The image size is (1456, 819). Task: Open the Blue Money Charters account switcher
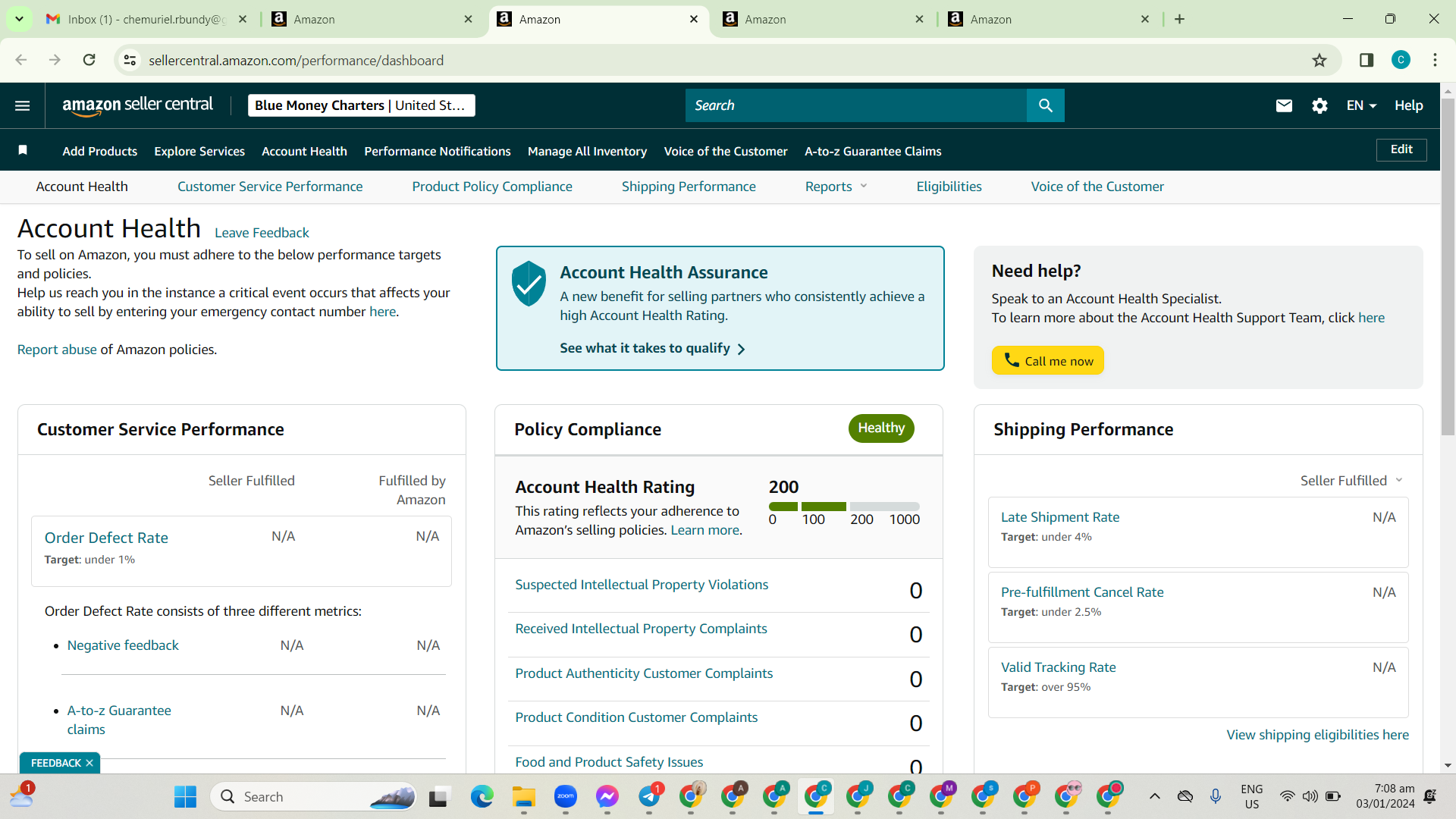(361, 105)
